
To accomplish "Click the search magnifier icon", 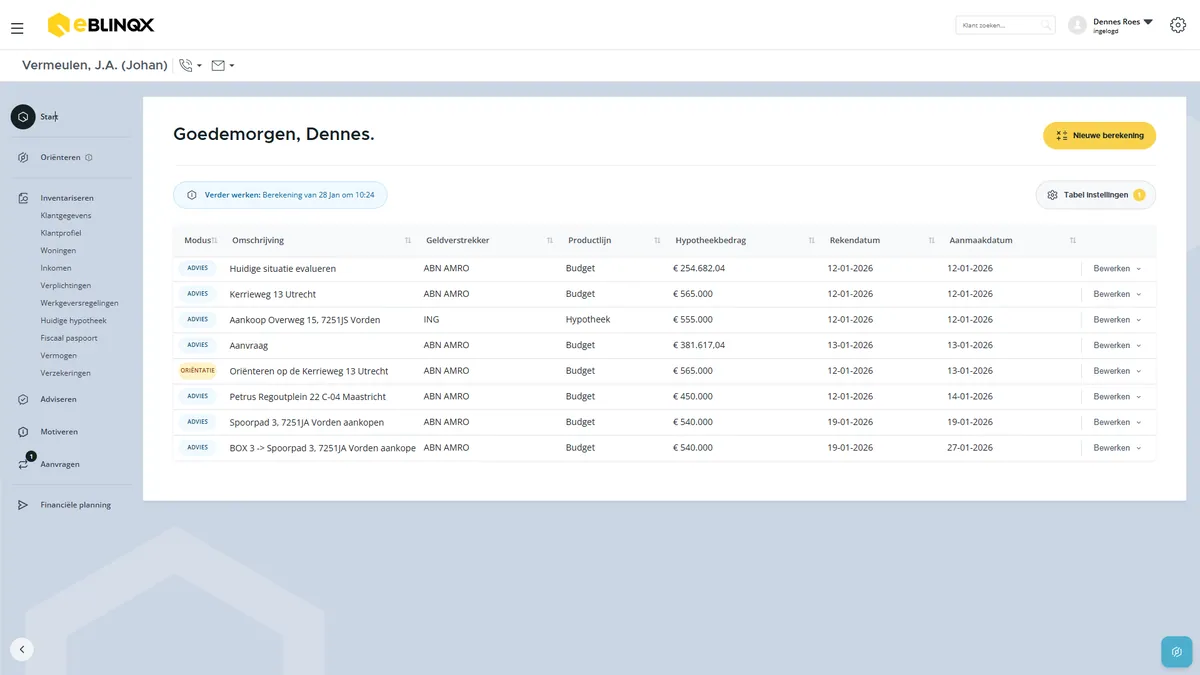I will click(1045, 25).
